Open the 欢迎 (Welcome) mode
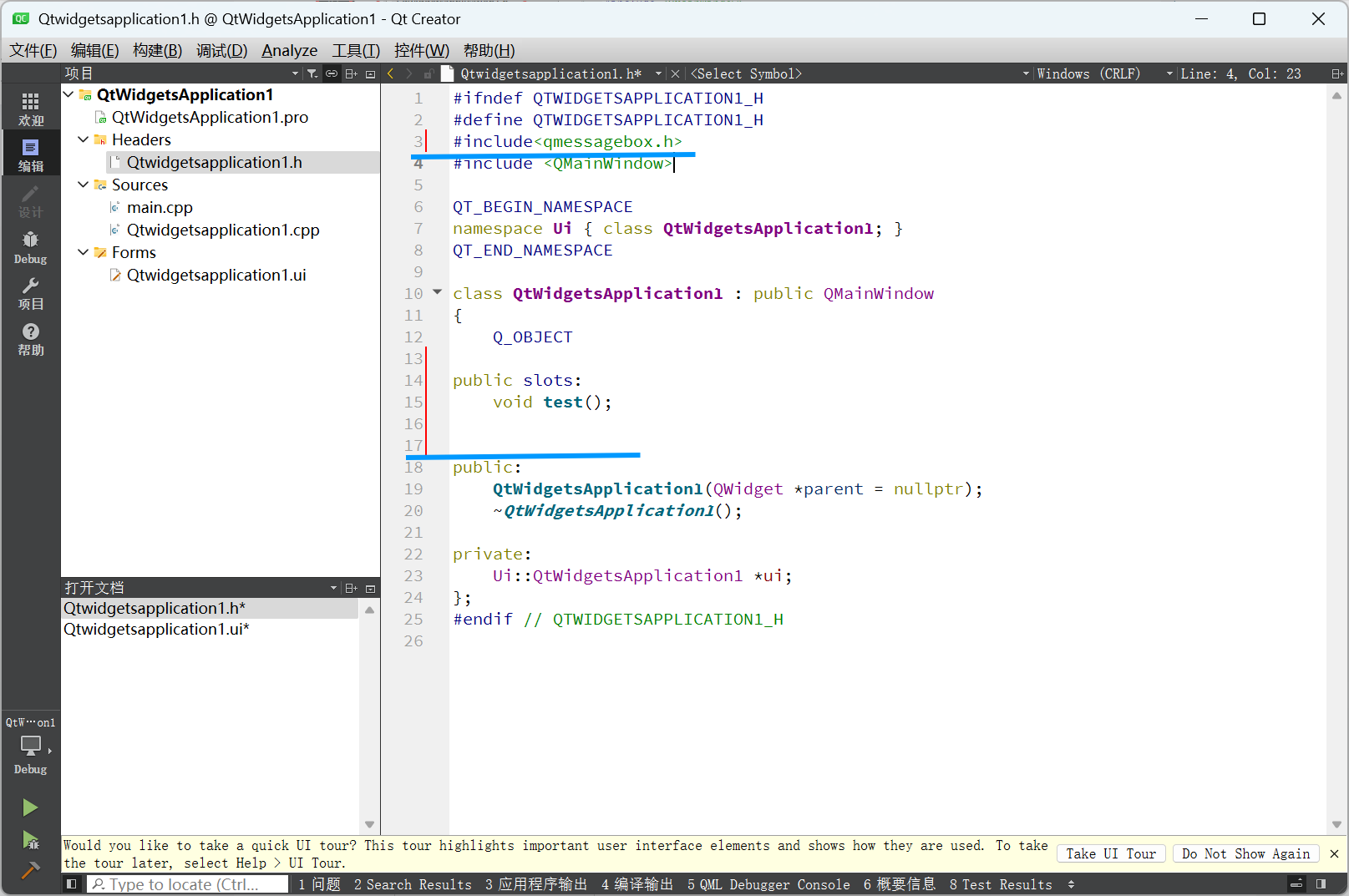The height and width of the screenshot is (896, 1349). click(x=31, y=109)
